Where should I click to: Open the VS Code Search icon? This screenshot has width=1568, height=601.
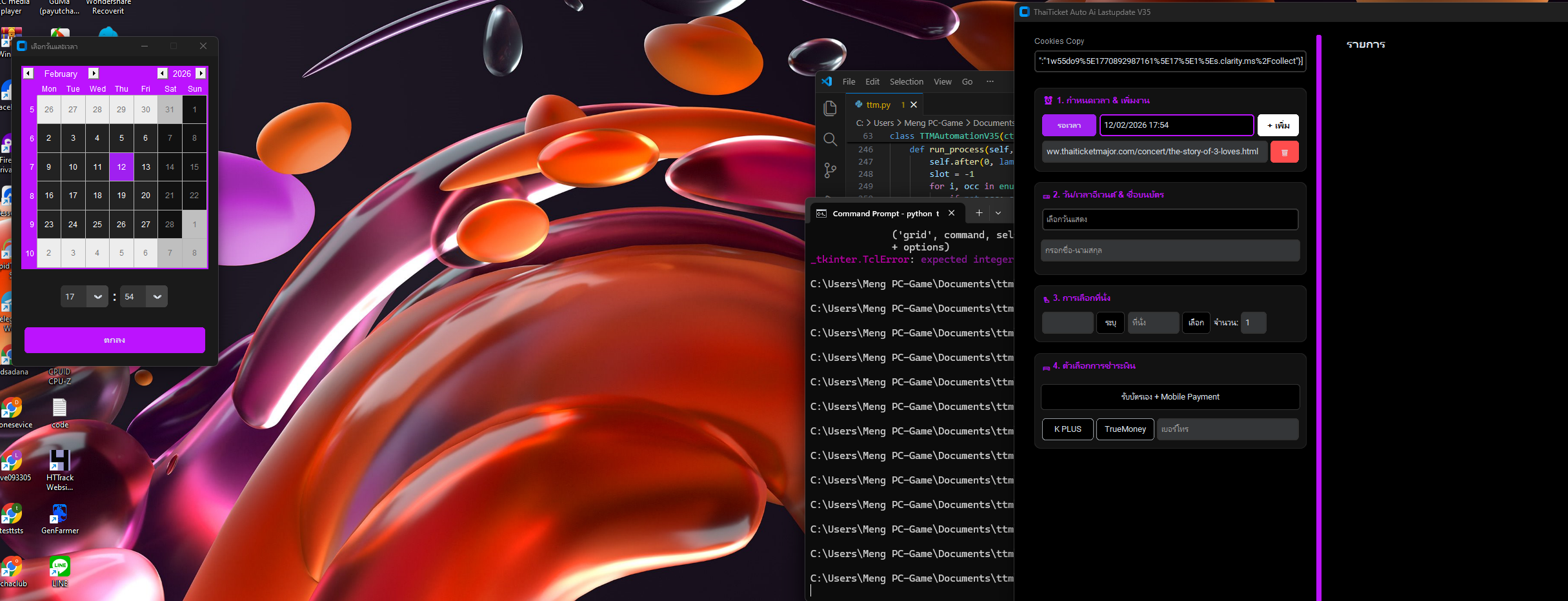(x=830, y=139)
